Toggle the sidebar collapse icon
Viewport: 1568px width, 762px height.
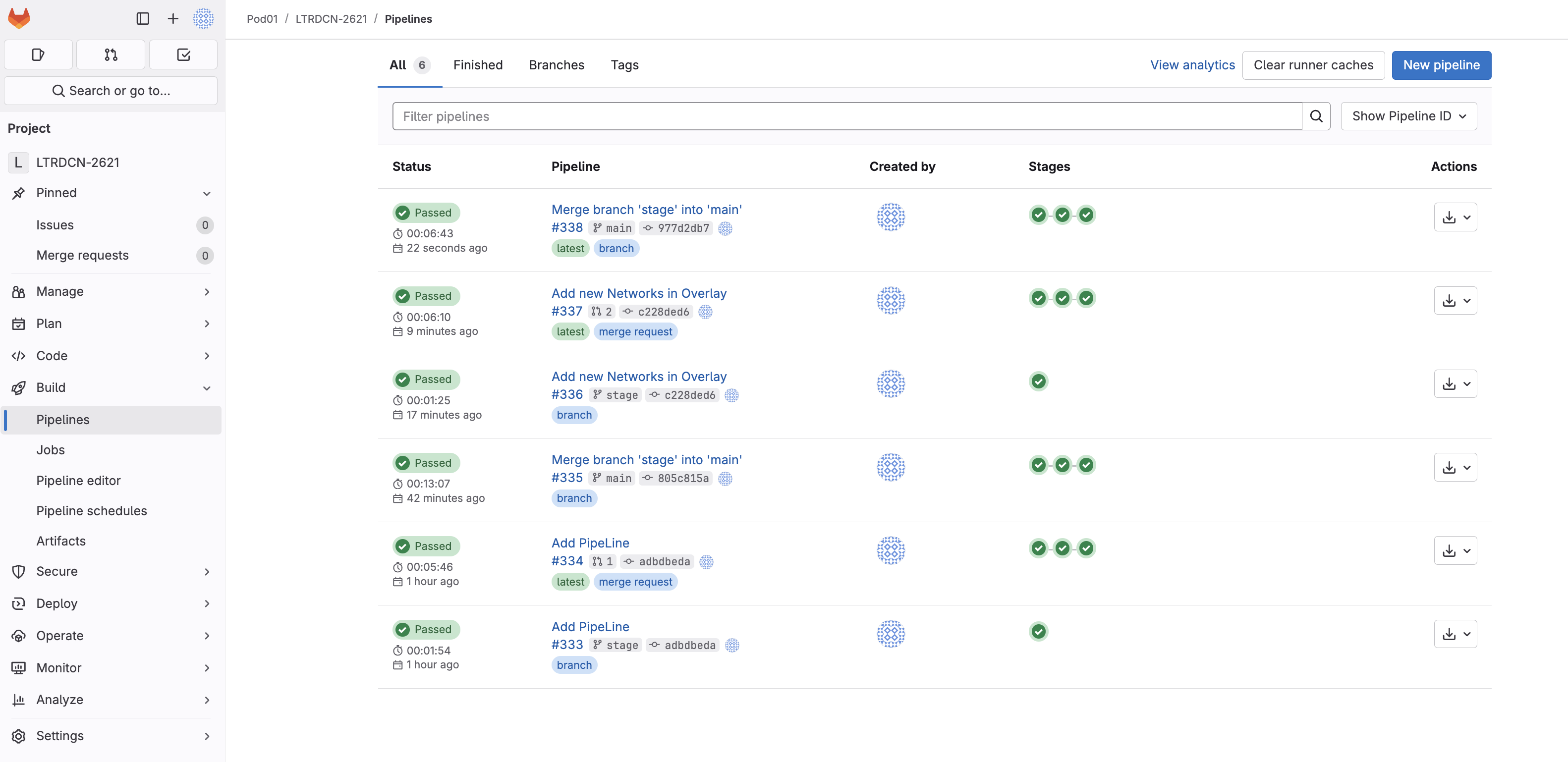(x=142, y=18)
